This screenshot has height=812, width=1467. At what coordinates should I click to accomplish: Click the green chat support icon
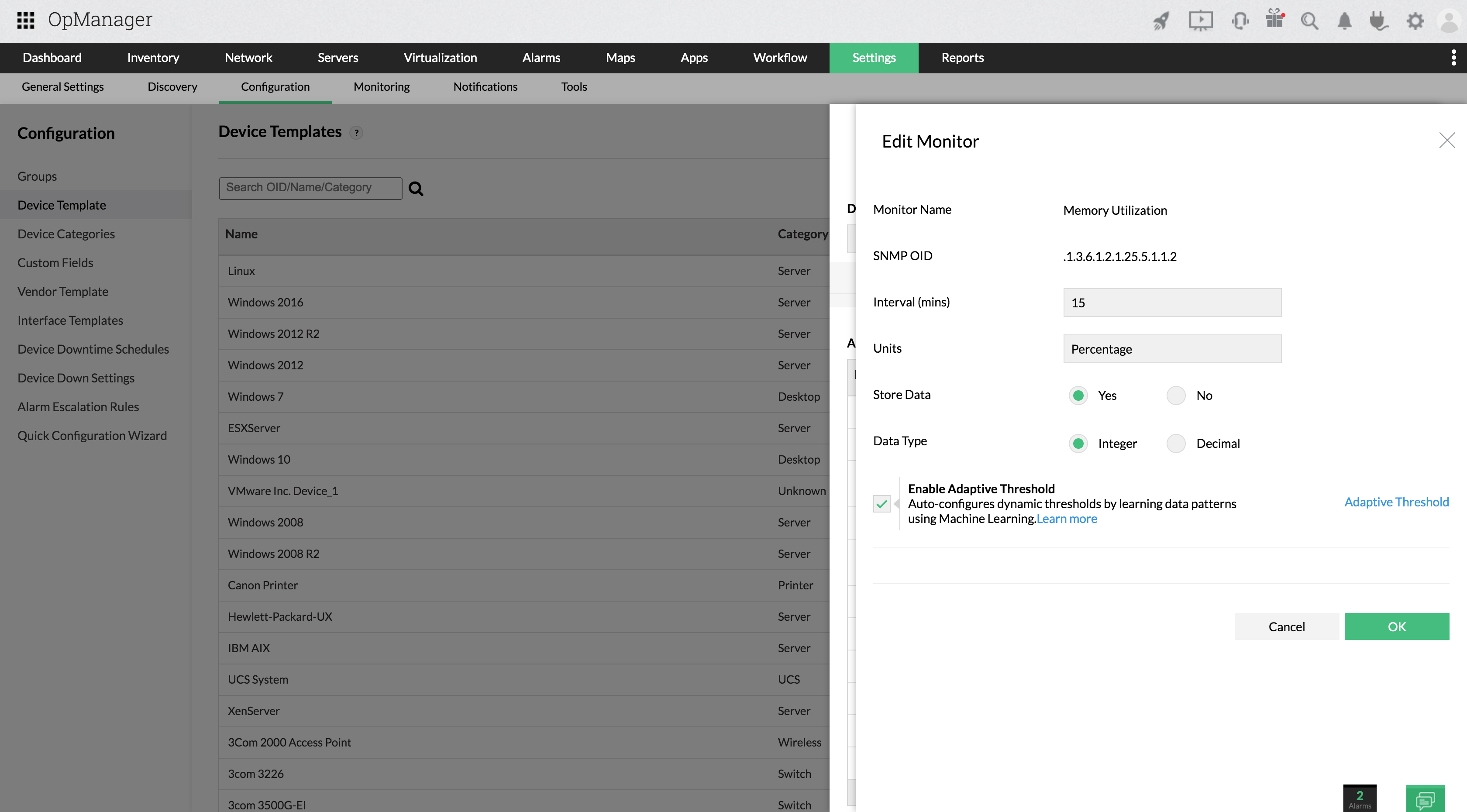(1425, 799)
